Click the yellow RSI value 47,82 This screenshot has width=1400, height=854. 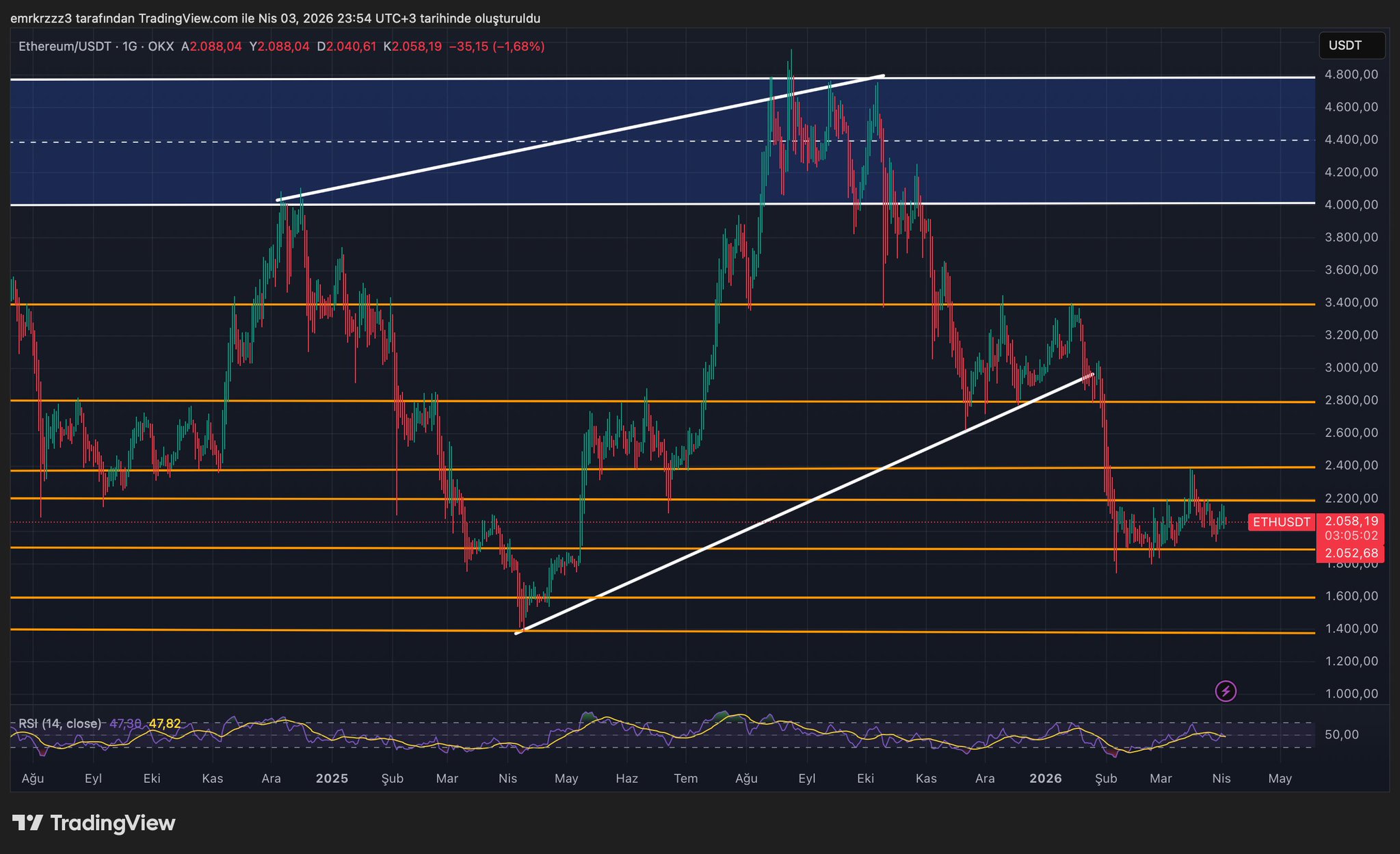tap(165, 723)
